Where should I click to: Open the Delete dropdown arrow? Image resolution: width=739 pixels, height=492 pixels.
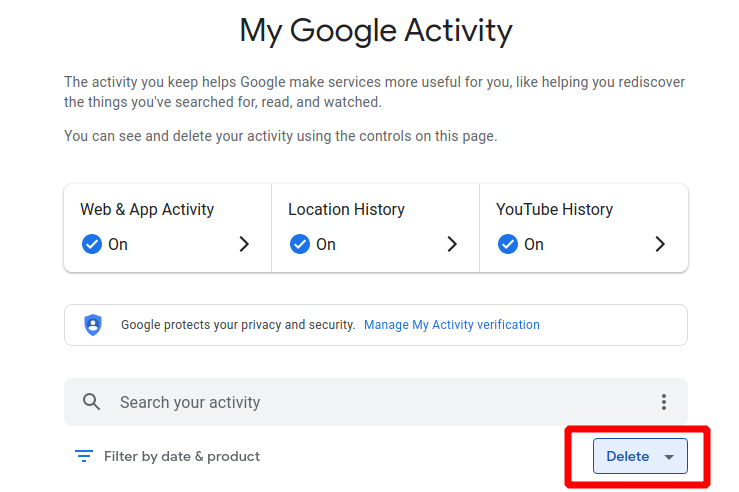click(669, 457)
